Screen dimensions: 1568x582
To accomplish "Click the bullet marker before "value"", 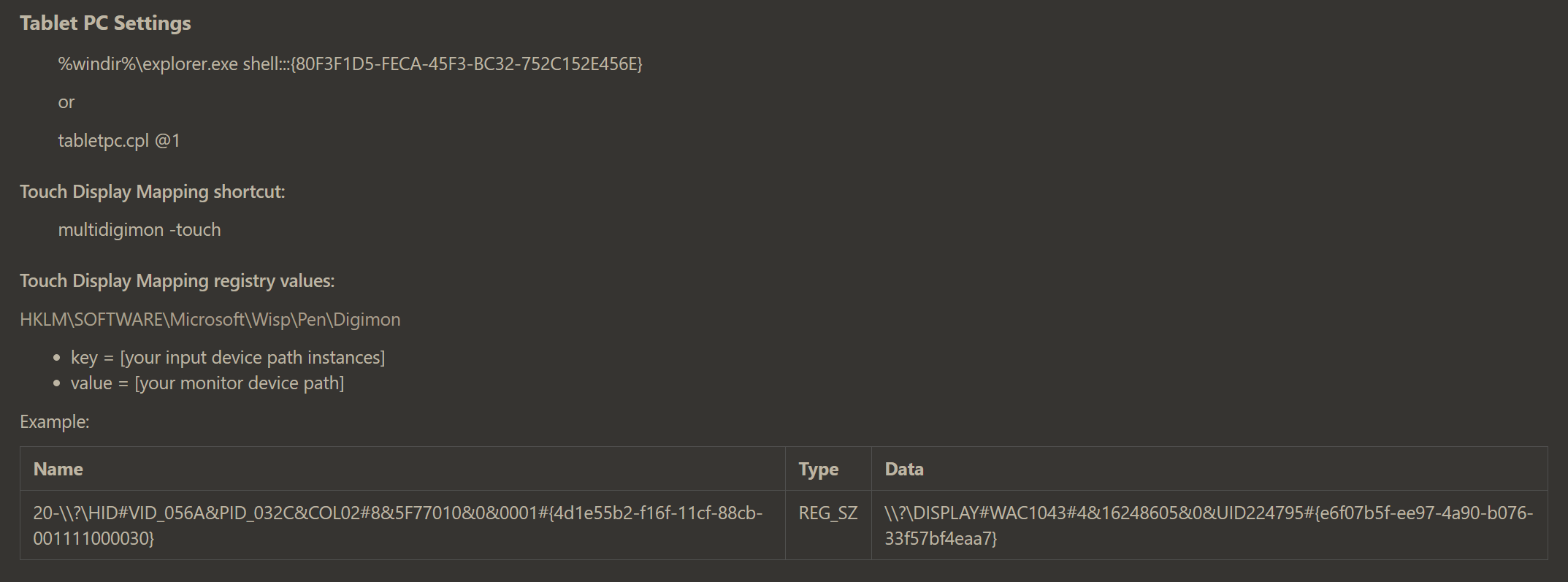I will point(57,384).
